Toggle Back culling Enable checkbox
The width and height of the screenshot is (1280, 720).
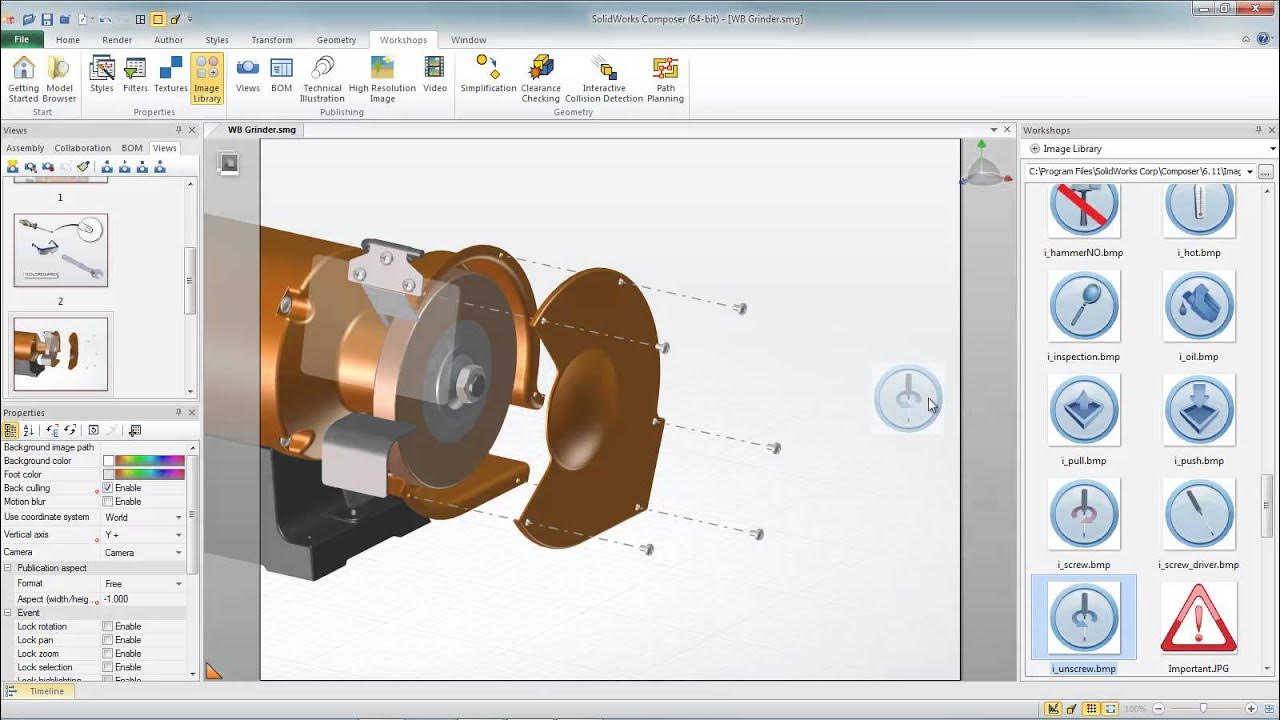108,488
